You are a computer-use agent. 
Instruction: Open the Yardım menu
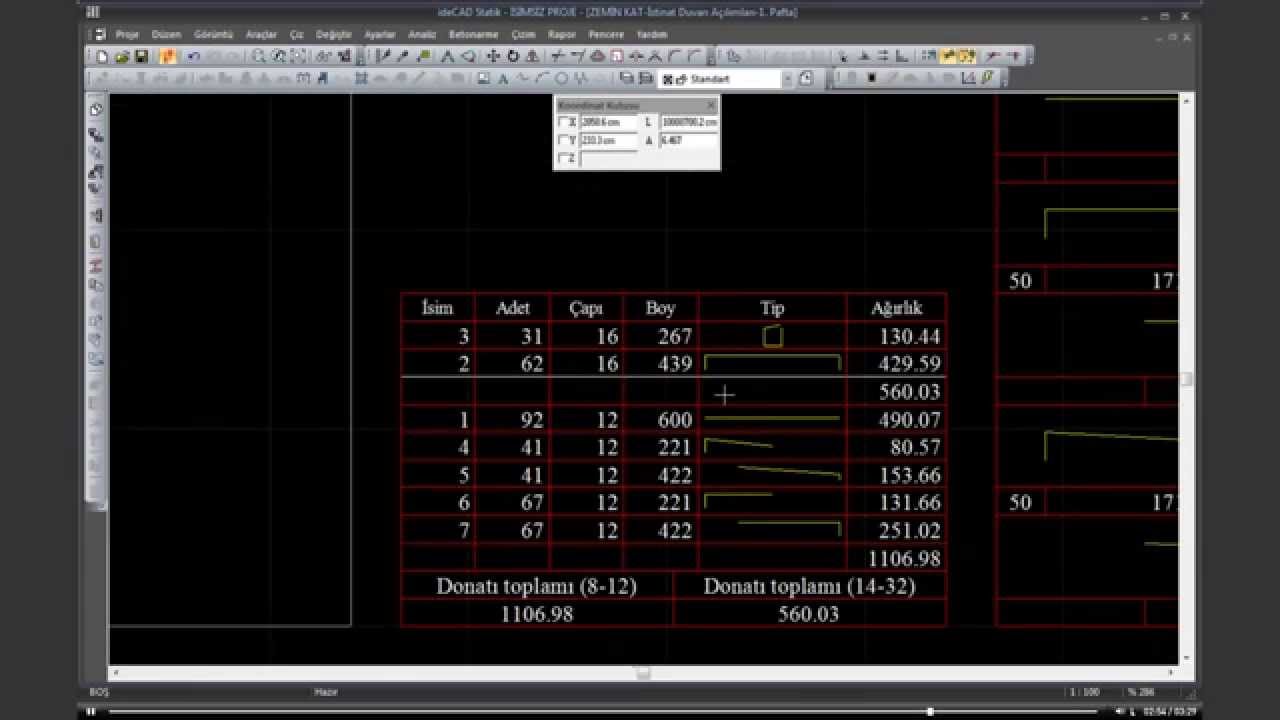tap(652, 34)
